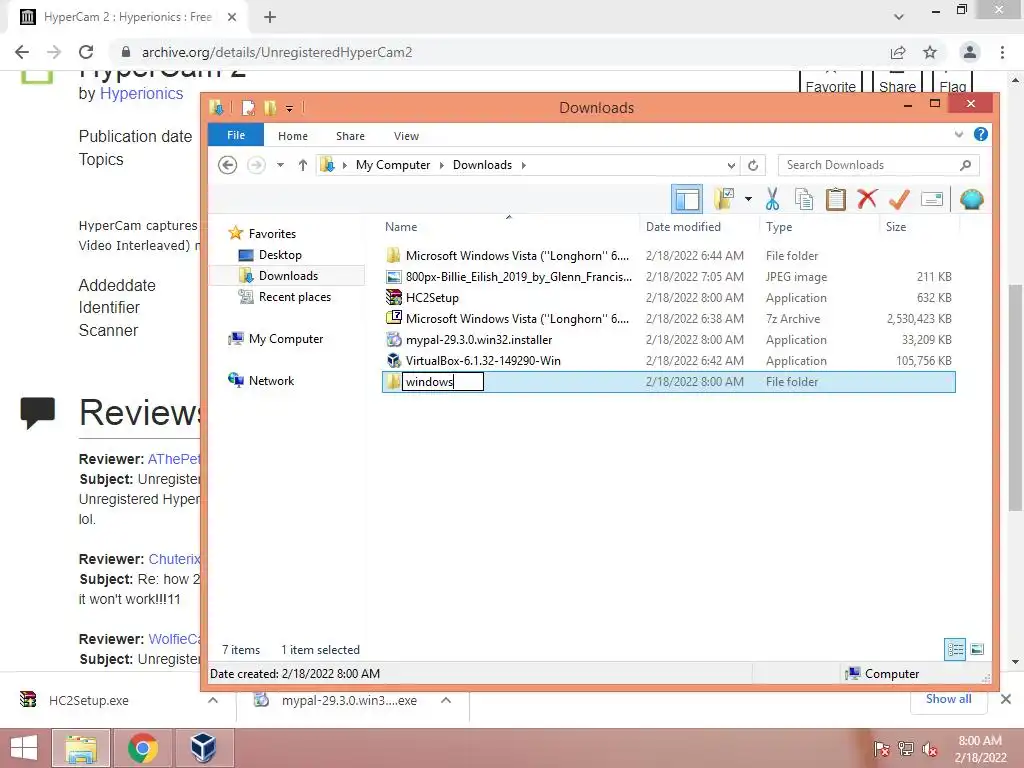This screenshot has width=1024, height=768.
Task: Select the Microsoft Windows Vista Longhorn file folder
Action: pyautogui.click(x=669, y=256)
